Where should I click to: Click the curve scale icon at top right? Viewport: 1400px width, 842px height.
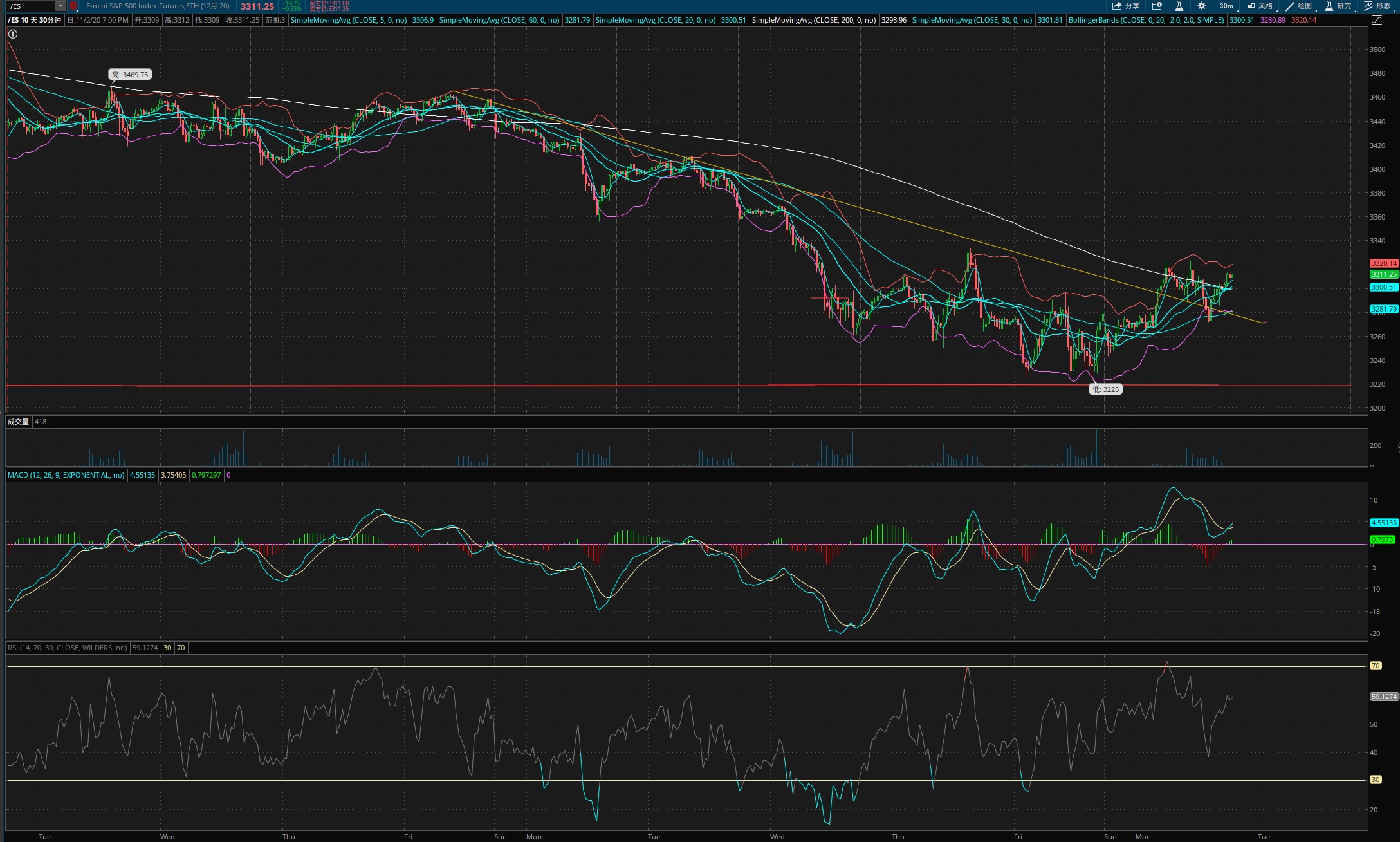[x=1376, y=21]
